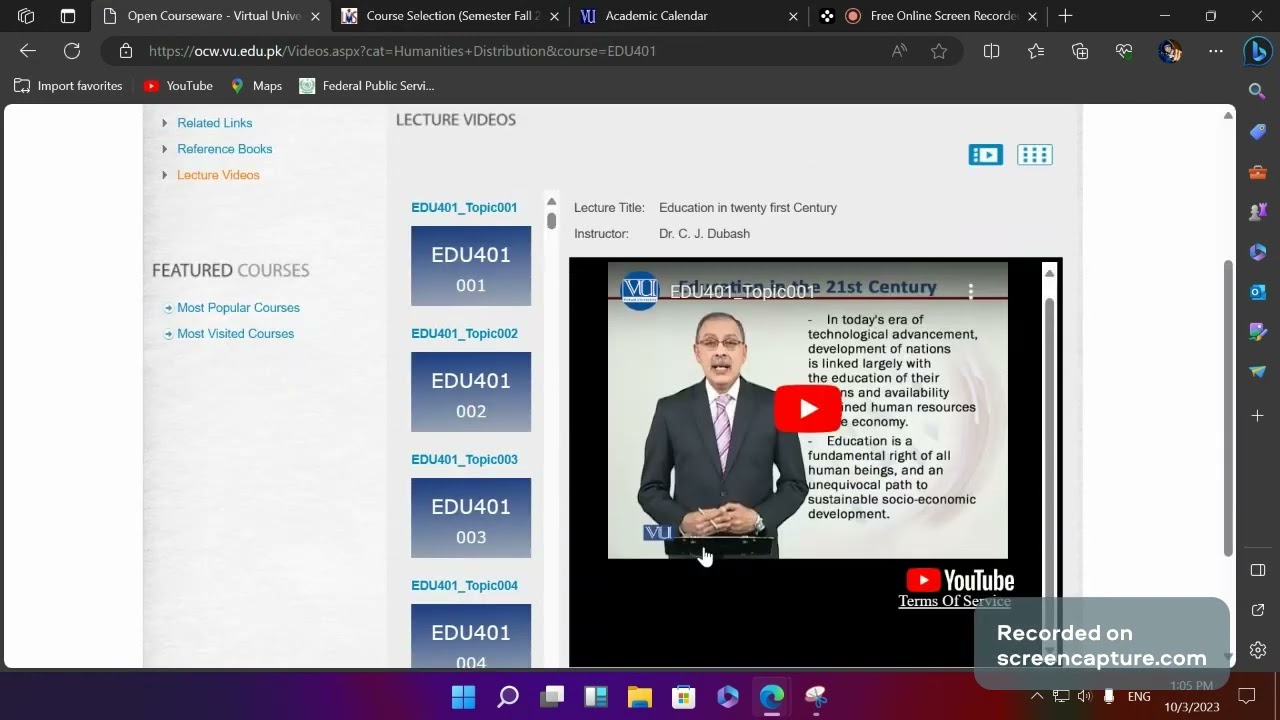Open the Terms Of Service link
The height and width of the screenshot is (720, 1280).
point(954,601)
